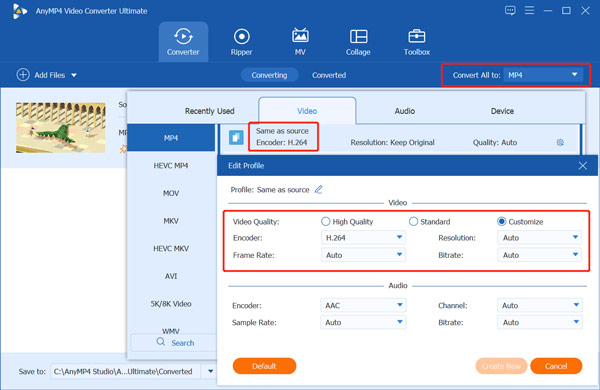Select the video thumbnail in the file list
This screenshot has height=390, width=600.
click(x=60, y=127)
